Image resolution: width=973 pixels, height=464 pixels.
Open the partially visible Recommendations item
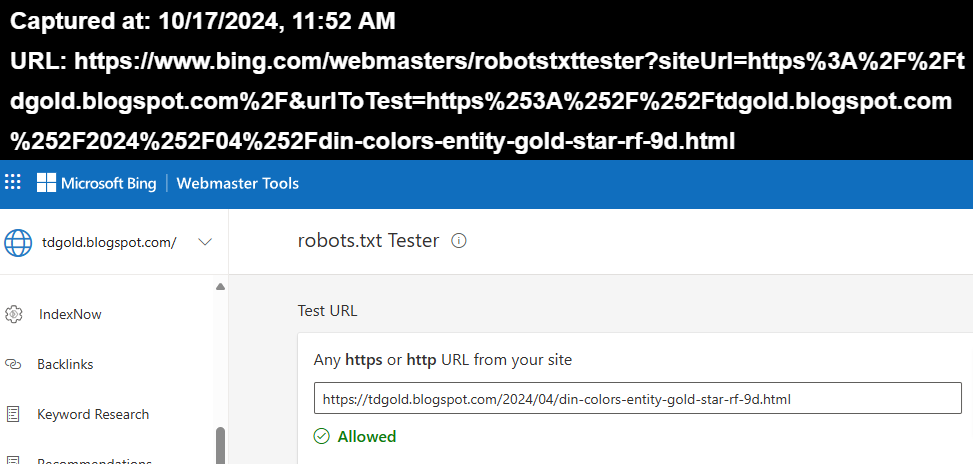tap(94, 460)
